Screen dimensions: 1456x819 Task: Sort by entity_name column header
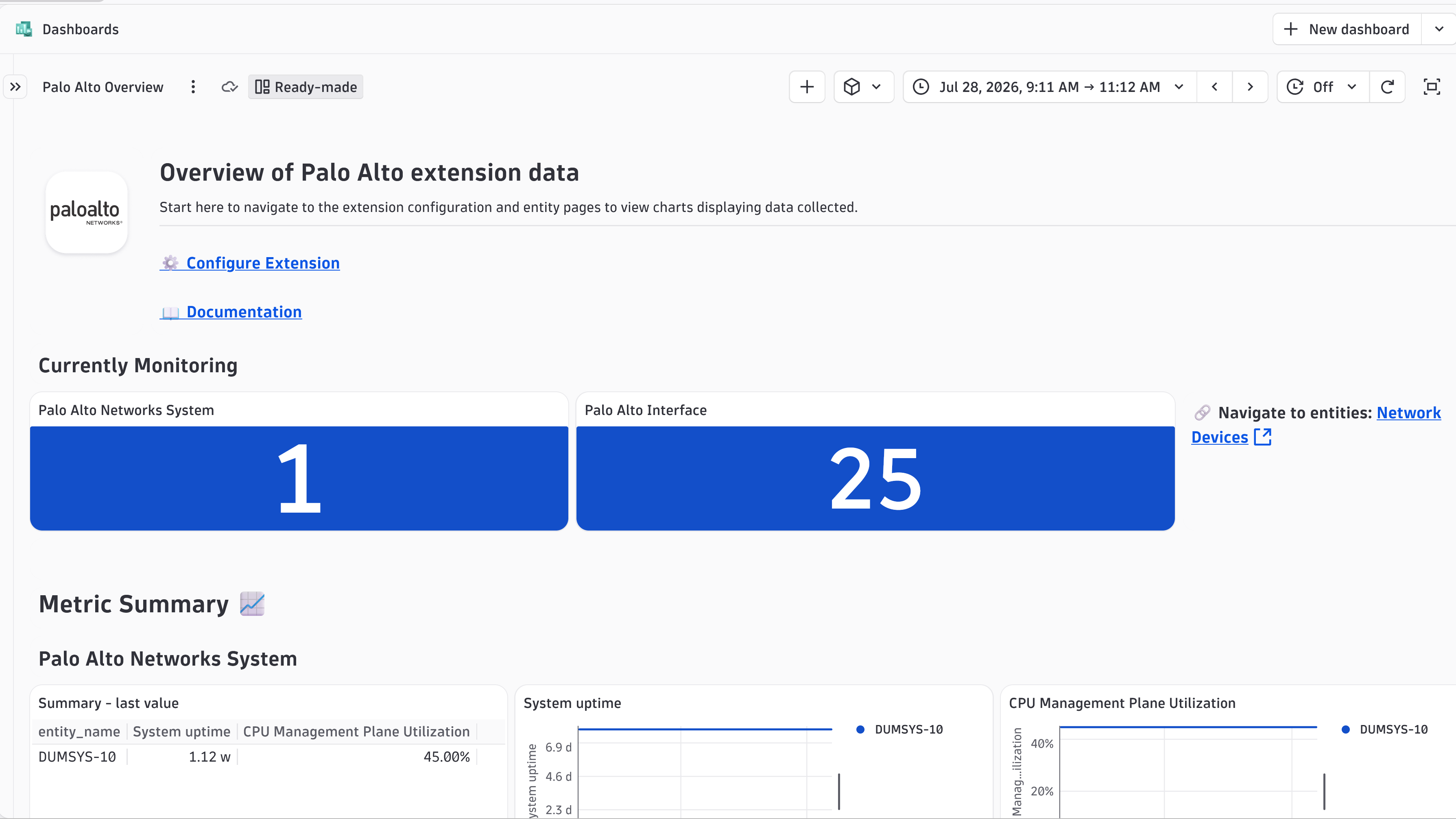tap(79, 732)
